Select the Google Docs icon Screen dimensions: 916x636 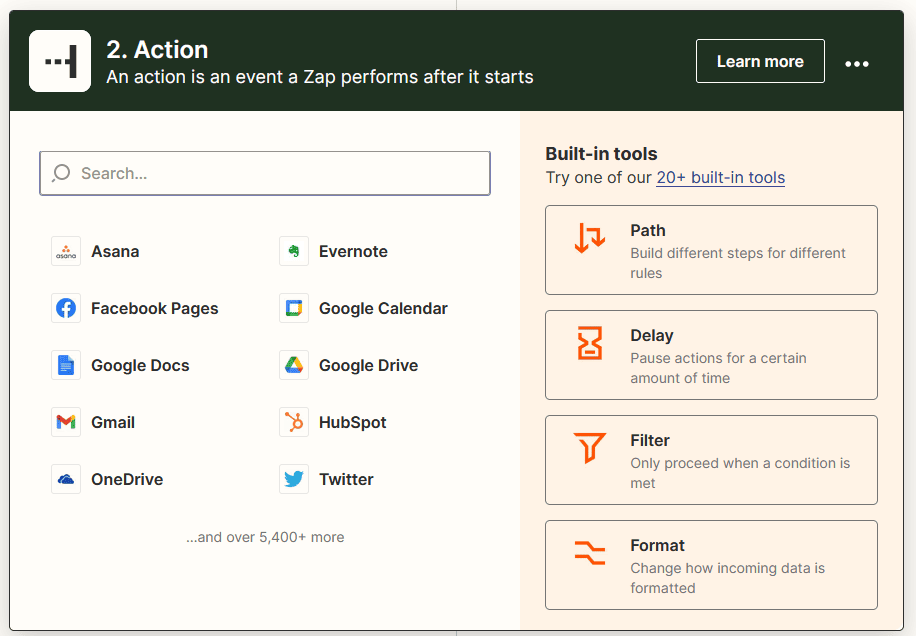click(66, 366)
